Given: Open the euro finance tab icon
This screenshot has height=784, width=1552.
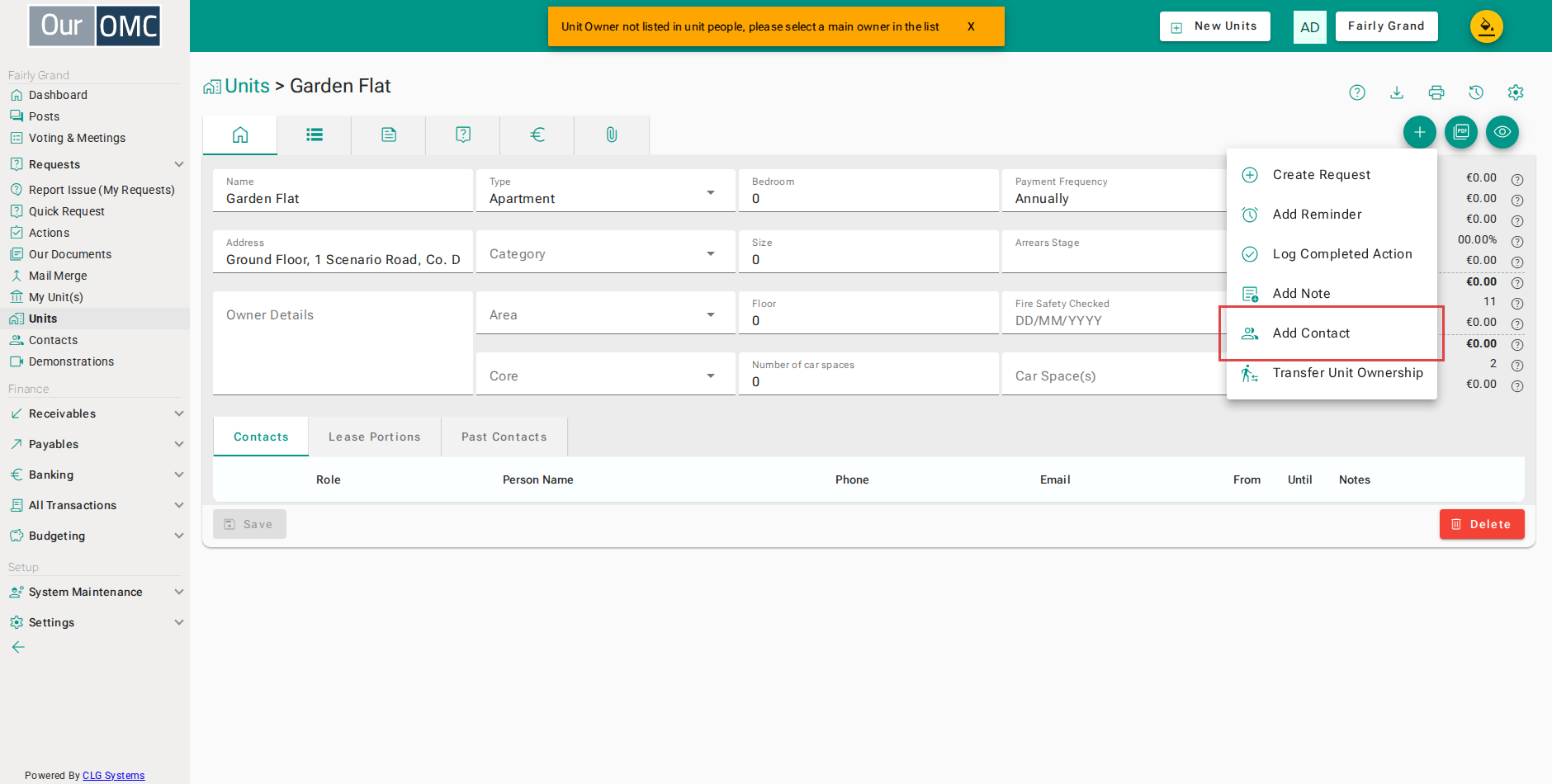Looking at the screenshot, I should [537, 135].
